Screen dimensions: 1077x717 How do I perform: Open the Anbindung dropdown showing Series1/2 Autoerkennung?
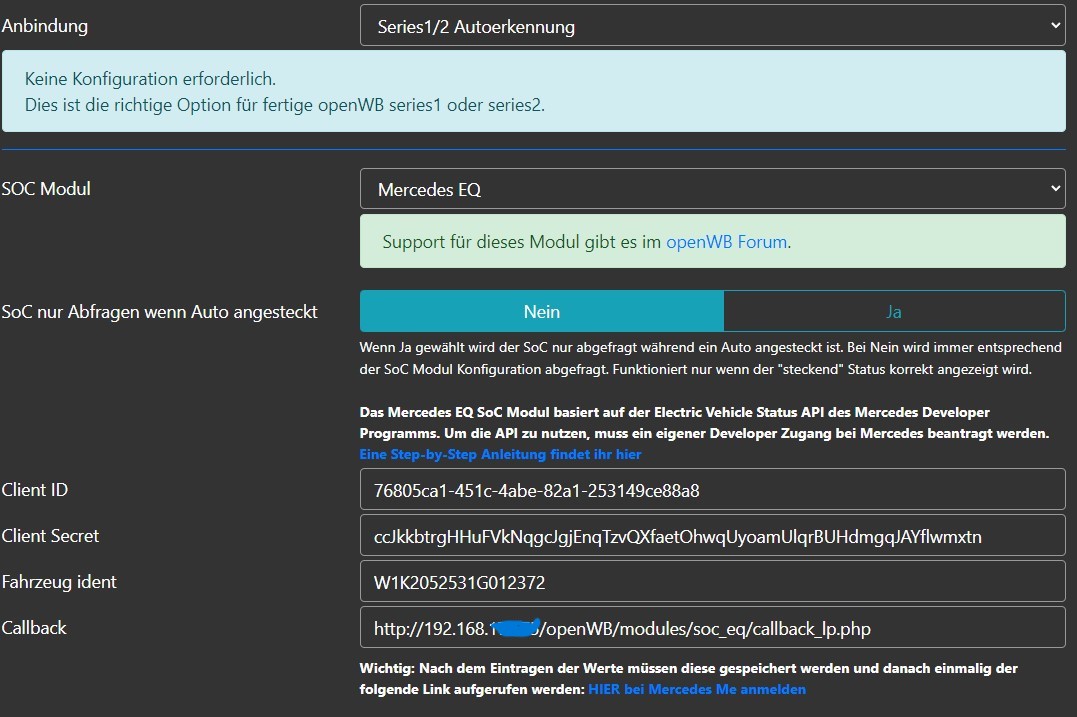[x=712, y=26]
